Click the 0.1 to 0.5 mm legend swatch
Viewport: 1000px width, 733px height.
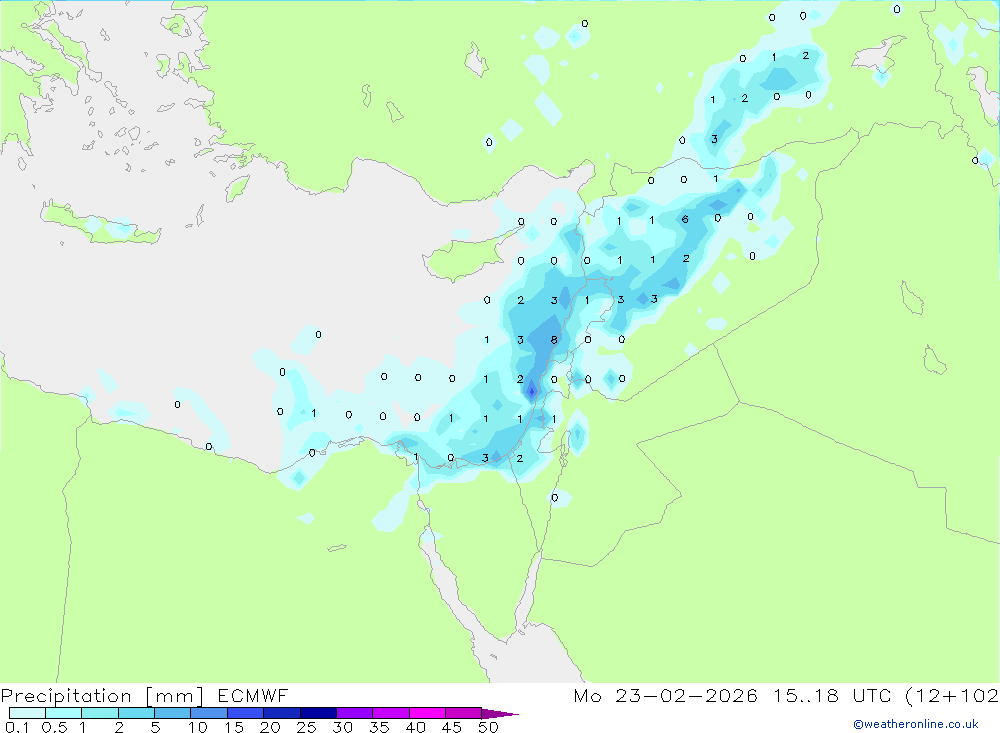point(27,713)
